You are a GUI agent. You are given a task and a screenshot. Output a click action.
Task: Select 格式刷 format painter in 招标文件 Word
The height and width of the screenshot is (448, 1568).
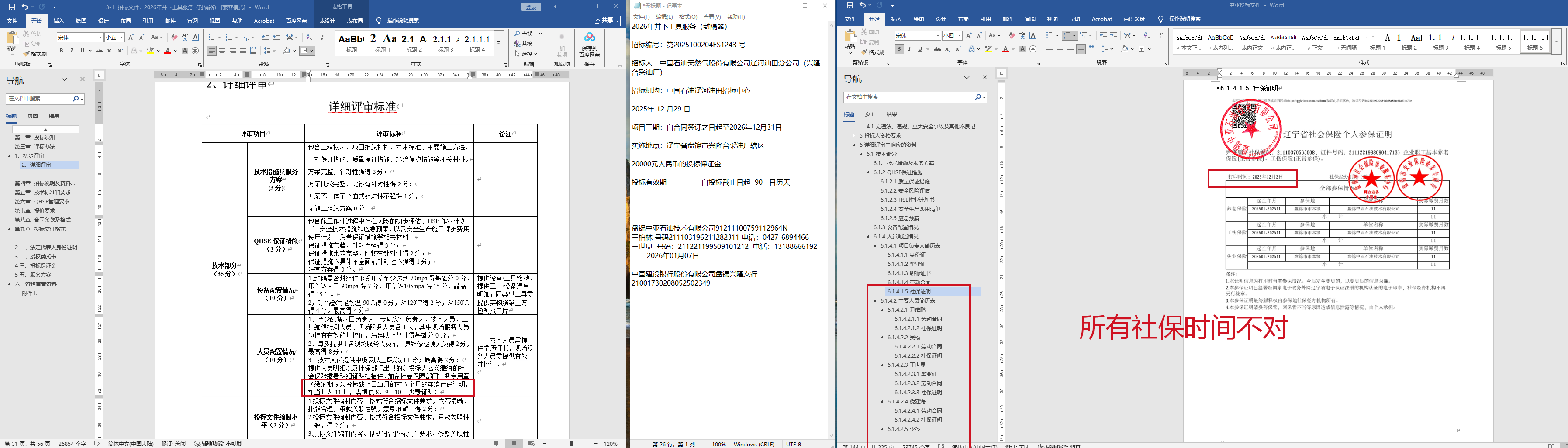pos(35,54)
